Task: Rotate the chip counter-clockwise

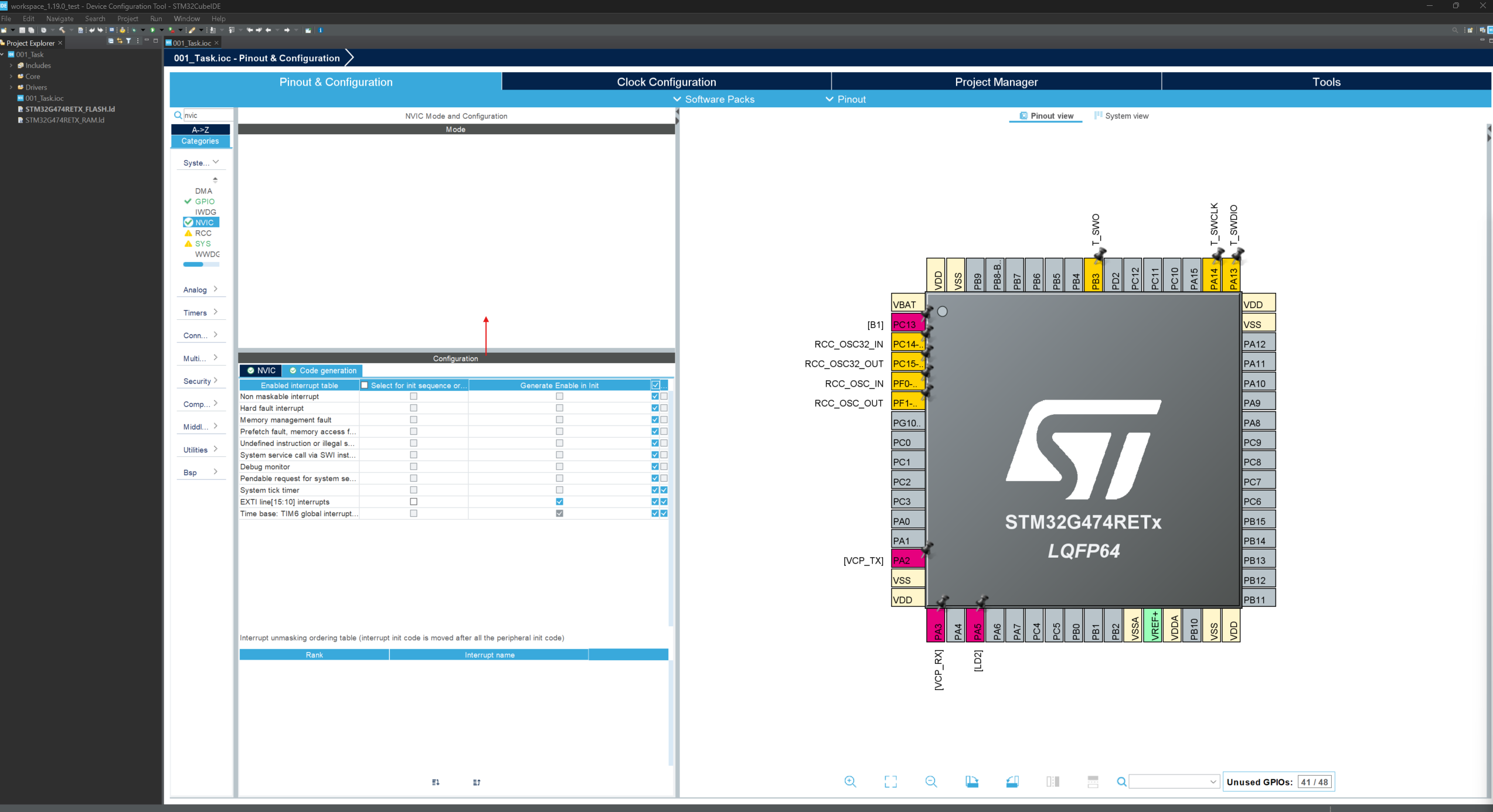Action: point(1012,782)
